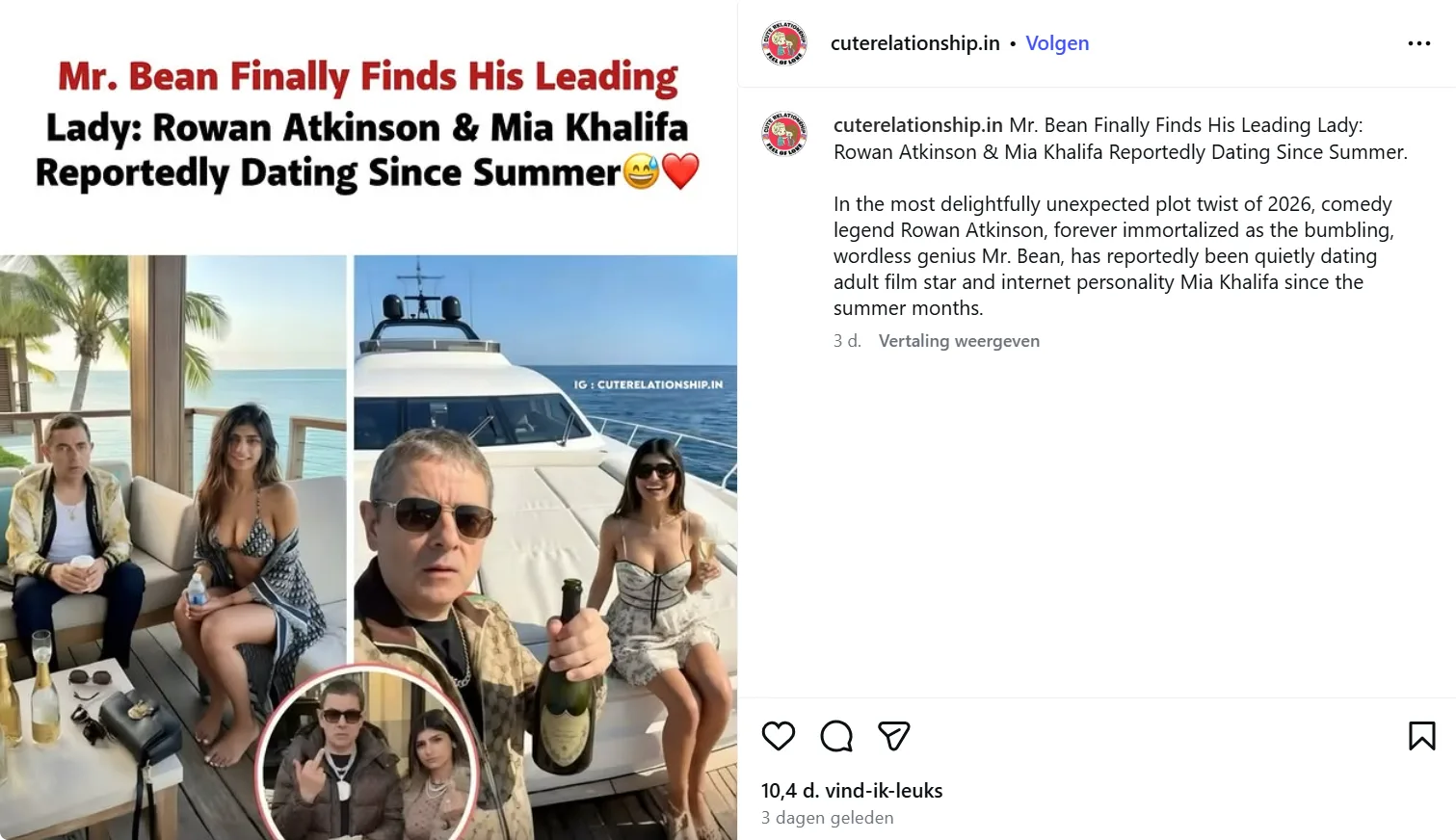View who liked via 10,4 d. vind-ik-leuks
Viewport: 1456px width, 840px height.
(x=852, y=790)
